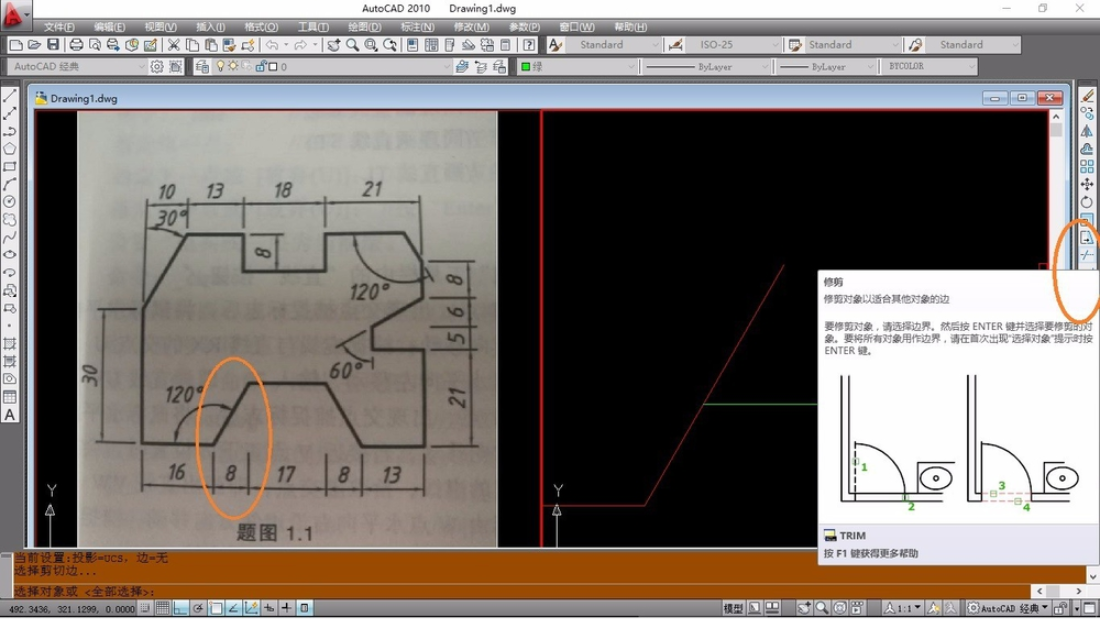Viewport: 1100px width, 619px height.
Task: Open the 标注(N) menu
Action: coord(417,27)
